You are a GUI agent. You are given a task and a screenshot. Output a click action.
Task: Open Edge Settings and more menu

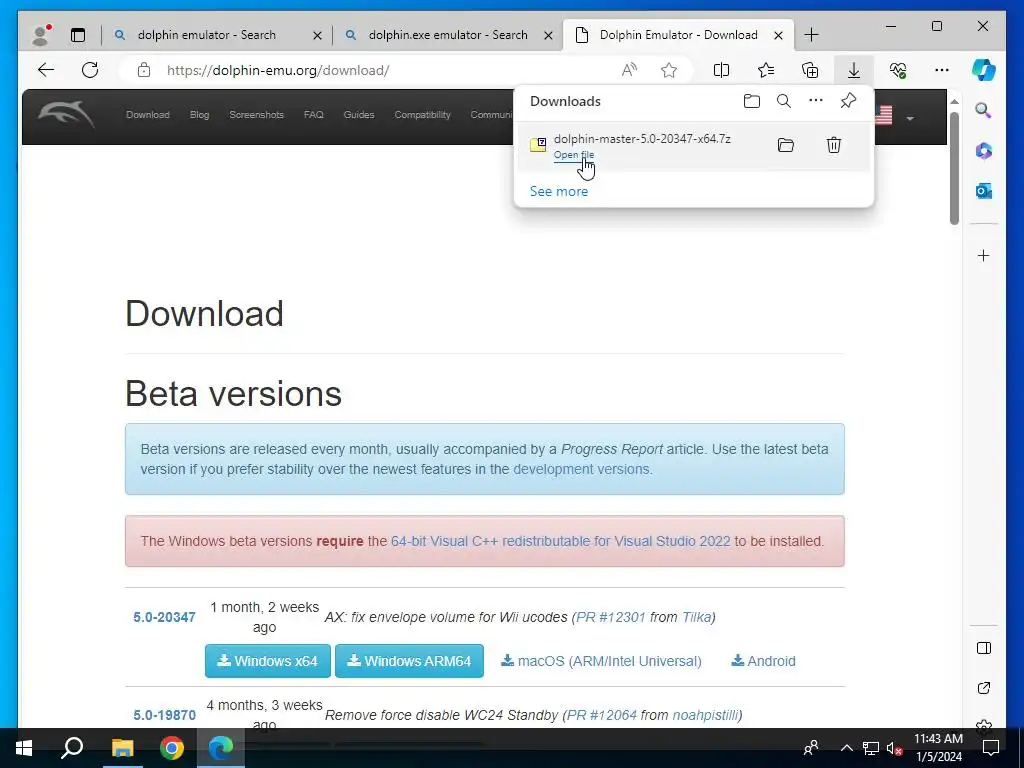tap(942, 70)
